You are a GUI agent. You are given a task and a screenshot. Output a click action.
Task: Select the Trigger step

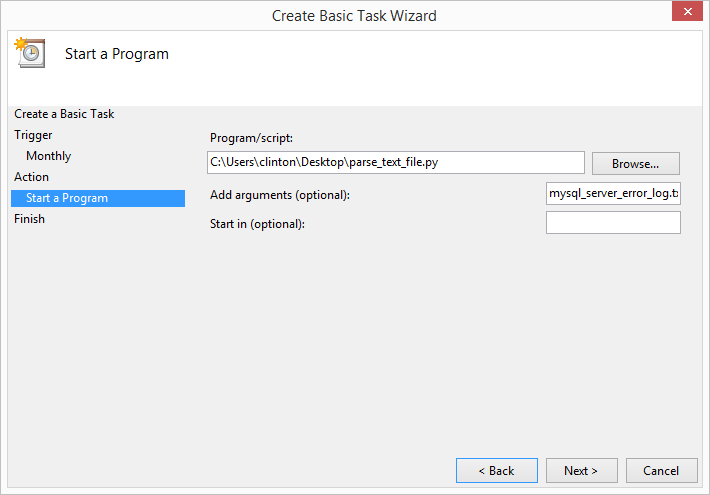33,135
